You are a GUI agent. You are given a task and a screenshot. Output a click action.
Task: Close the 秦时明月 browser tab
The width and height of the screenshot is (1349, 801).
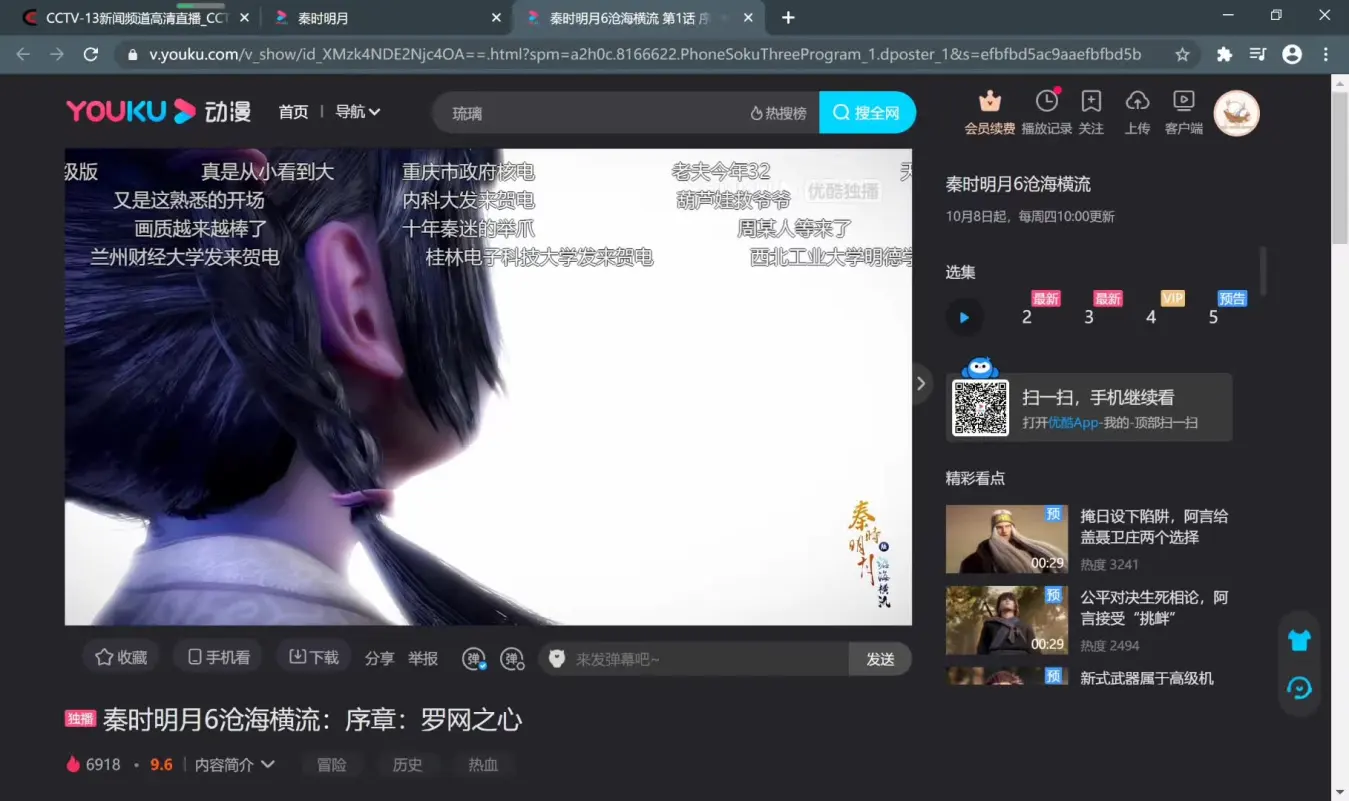(x=497, y=18)
